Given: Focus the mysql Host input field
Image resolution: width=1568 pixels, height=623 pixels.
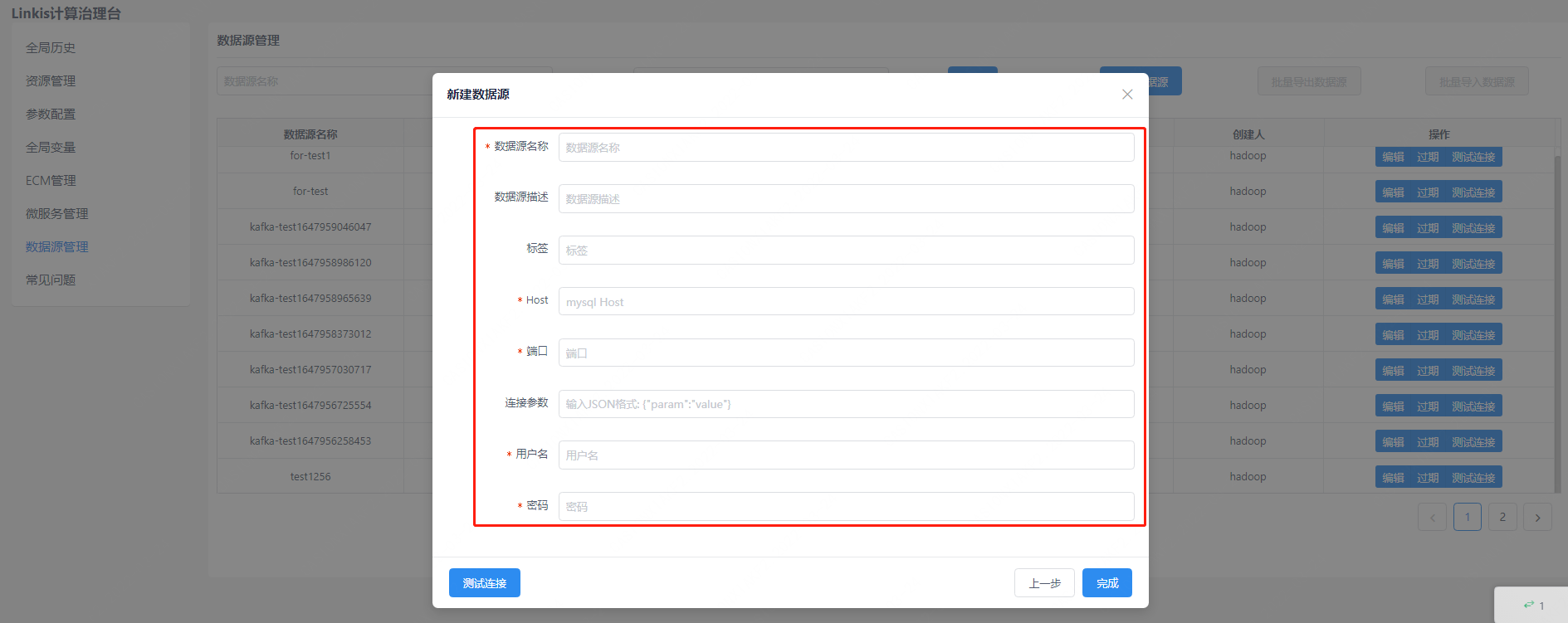Looking at the screenshot, I should 845,302.
